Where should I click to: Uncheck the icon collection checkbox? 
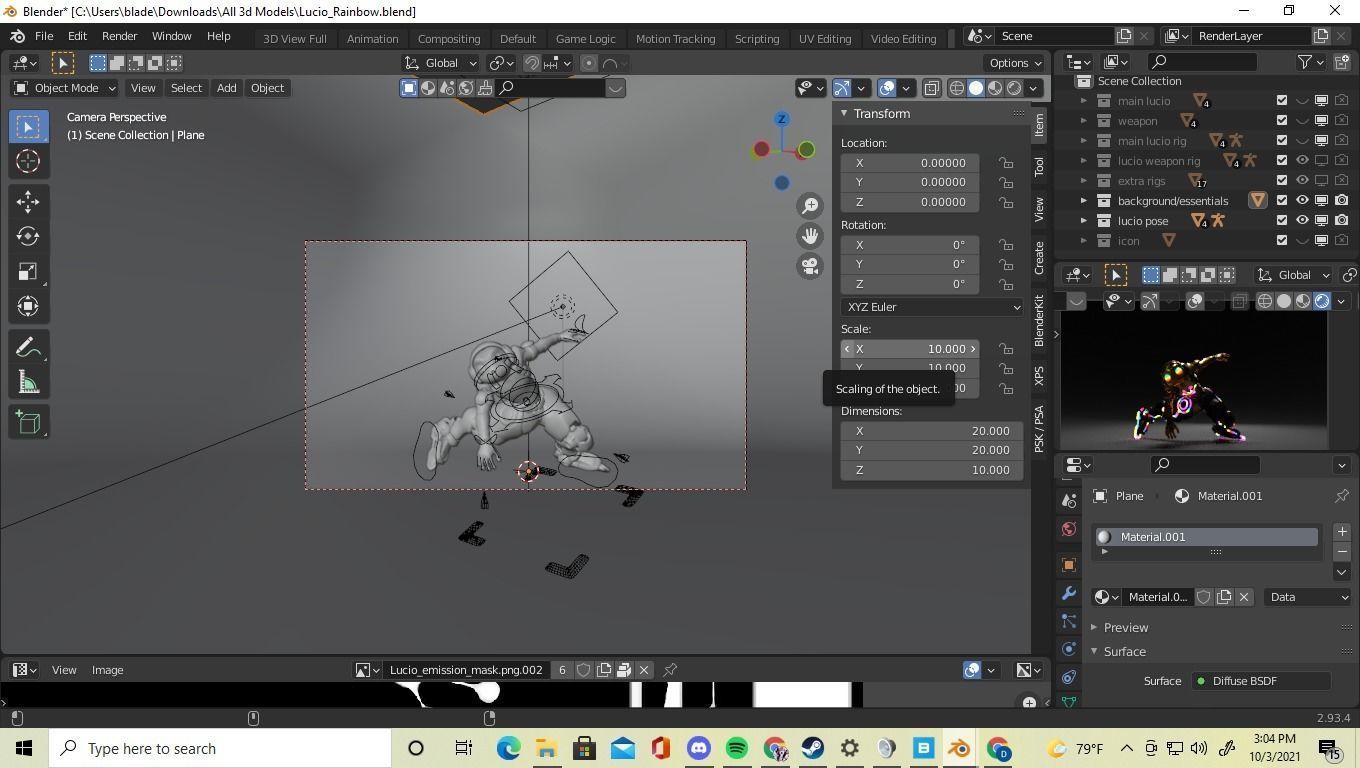tap(1282, 241)
